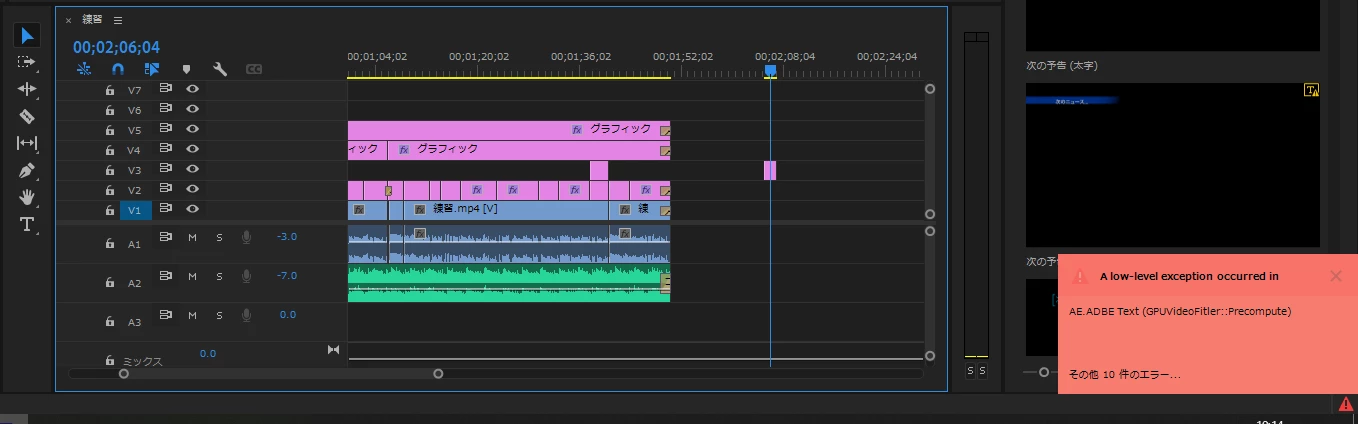Select the small pink clip on V3 at playhead
The height and width of the screenshot is (424, 1358).
pos(770,170)
